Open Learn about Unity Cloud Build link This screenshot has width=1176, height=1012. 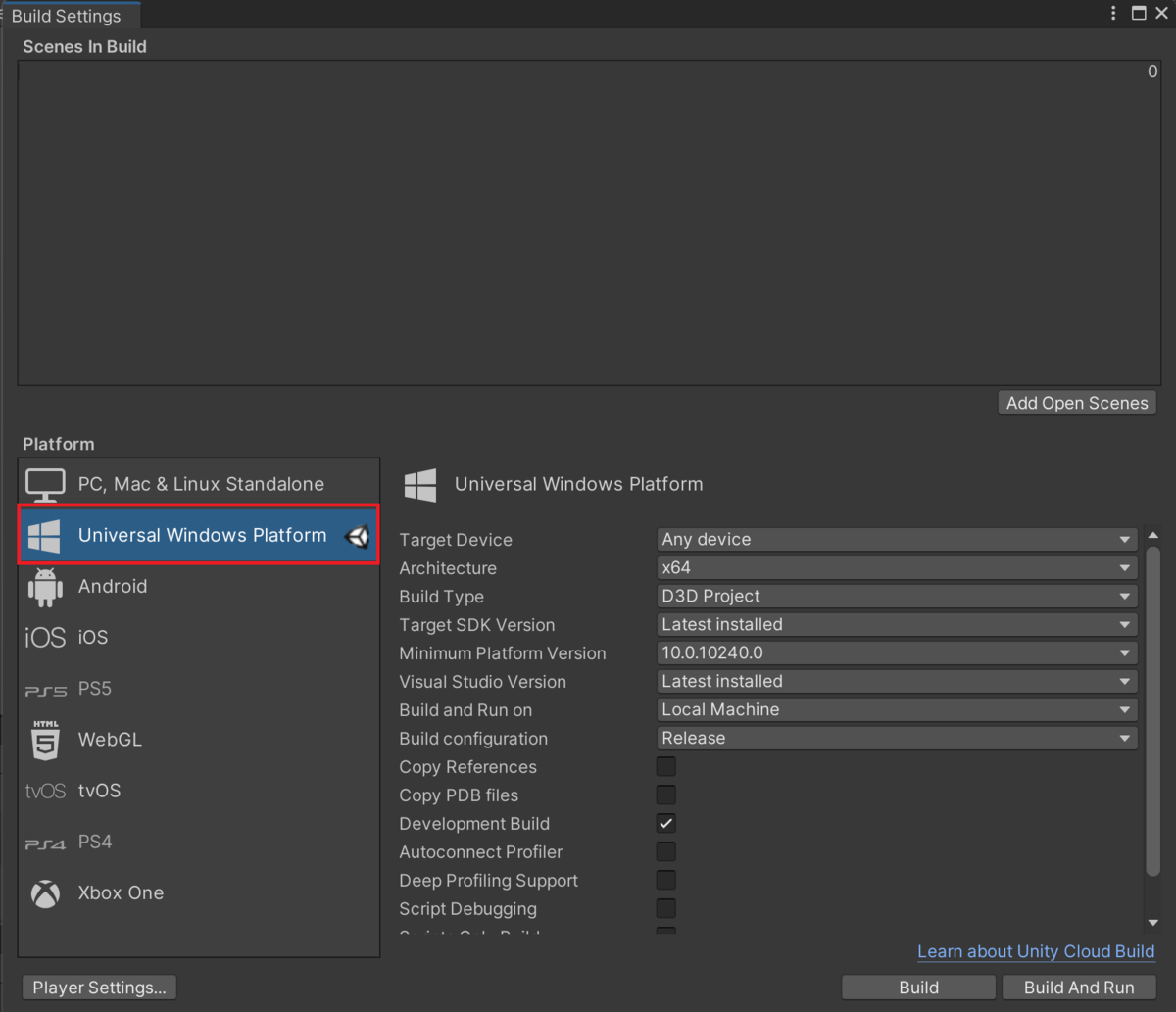click(x=1036, y=952)
